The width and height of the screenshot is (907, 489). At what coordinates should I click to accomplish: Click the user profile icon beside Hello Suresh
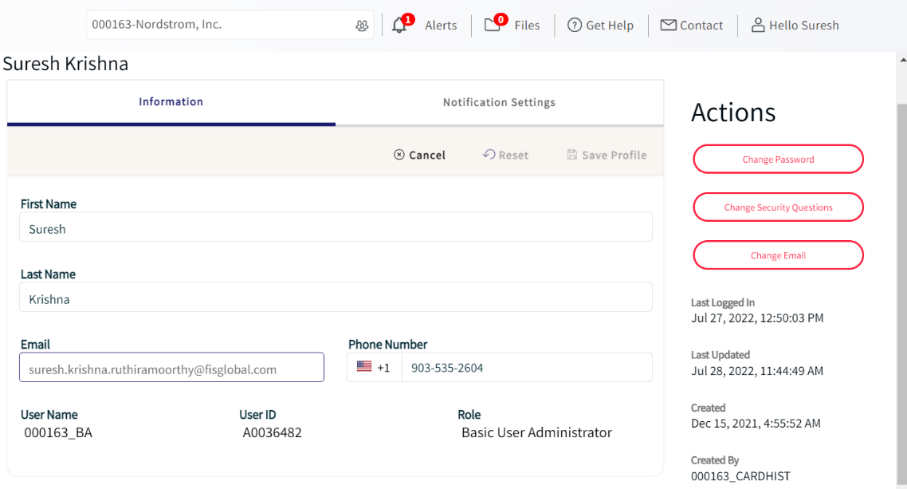tap(758, 25)
